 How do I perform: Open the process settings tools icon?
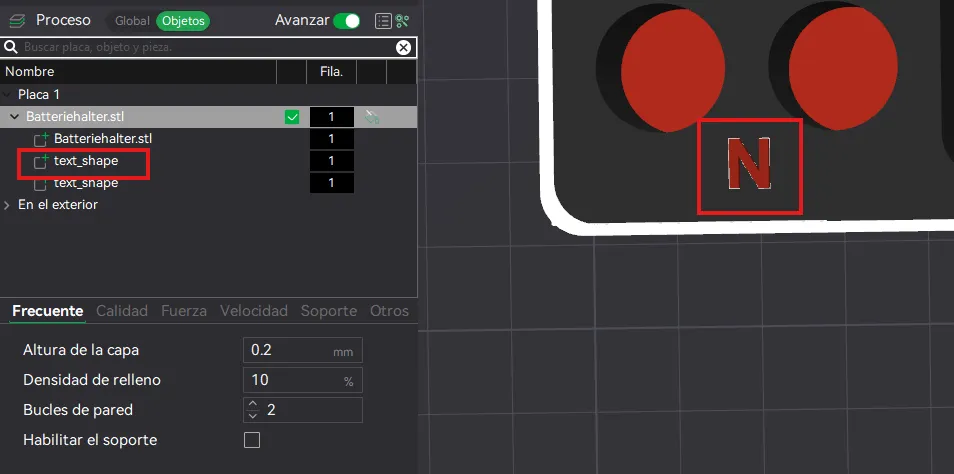(x=402, y=21)
